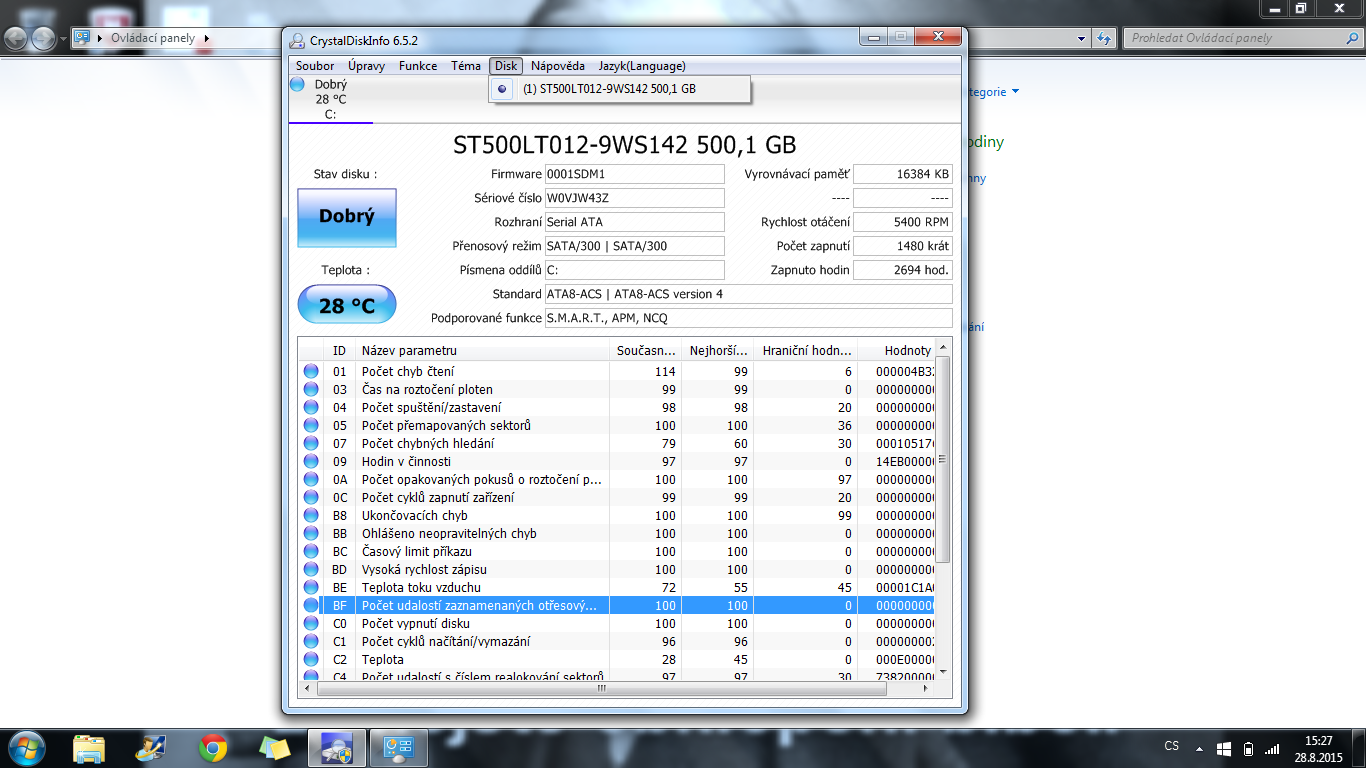Click the Přenosový režim field SATA/300
The image size is (1366, 768).
point(634,246)
